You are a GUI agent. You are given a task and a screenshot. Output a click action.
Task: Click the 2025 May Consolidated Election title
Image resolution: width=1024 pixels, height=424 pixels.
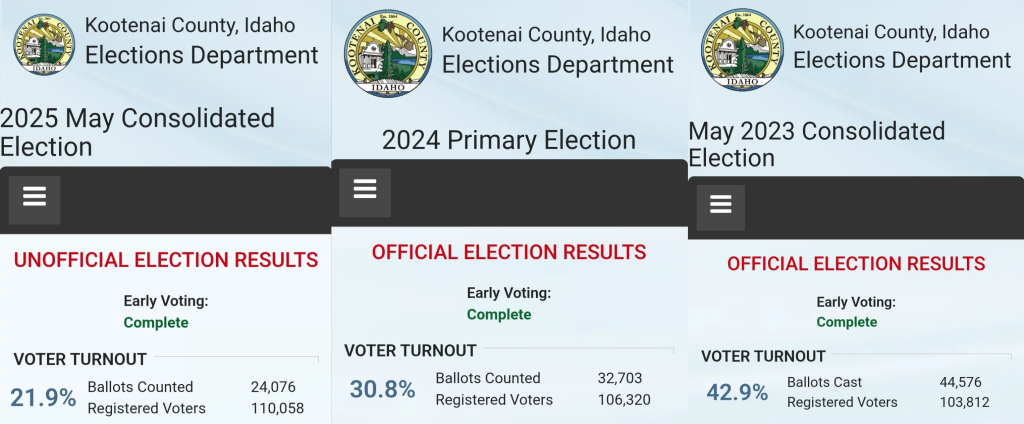[137, 133]
